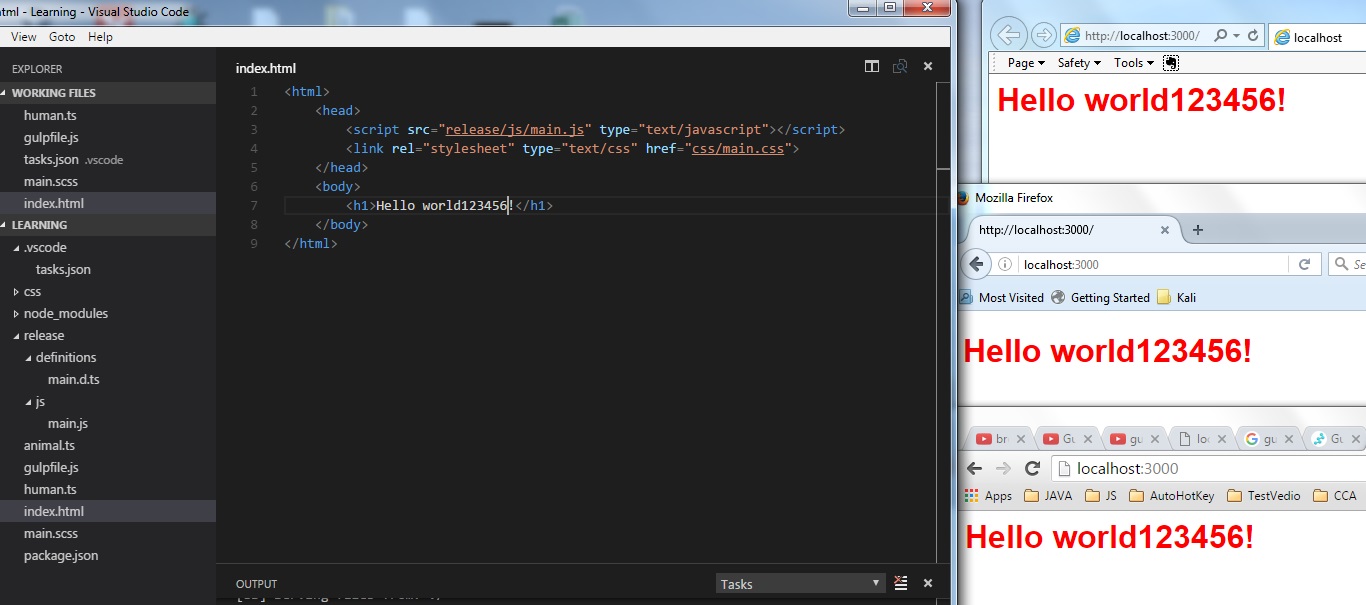
Task: Go forward in Internet Explorer
Action: (x=1043, y=36)
